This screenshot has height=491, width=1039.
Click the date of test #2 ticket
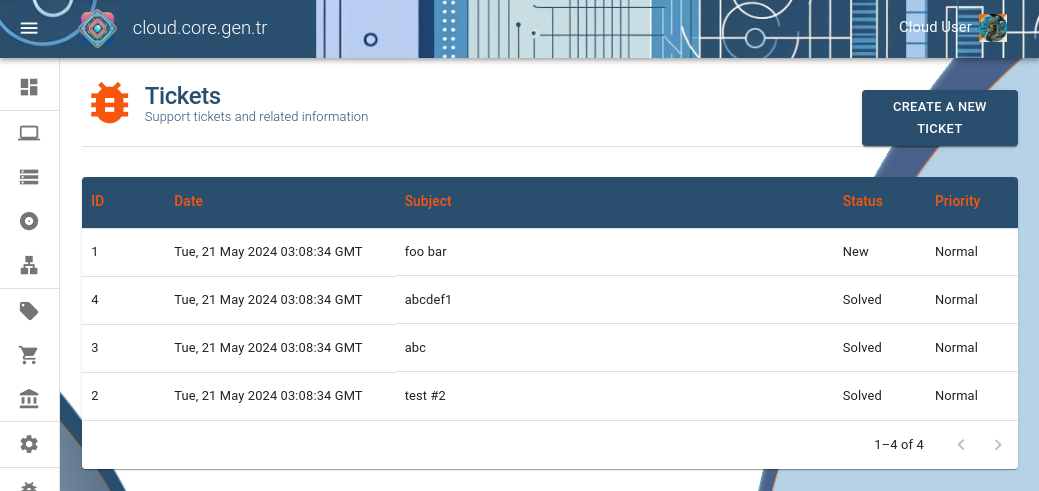pos(268,396)
